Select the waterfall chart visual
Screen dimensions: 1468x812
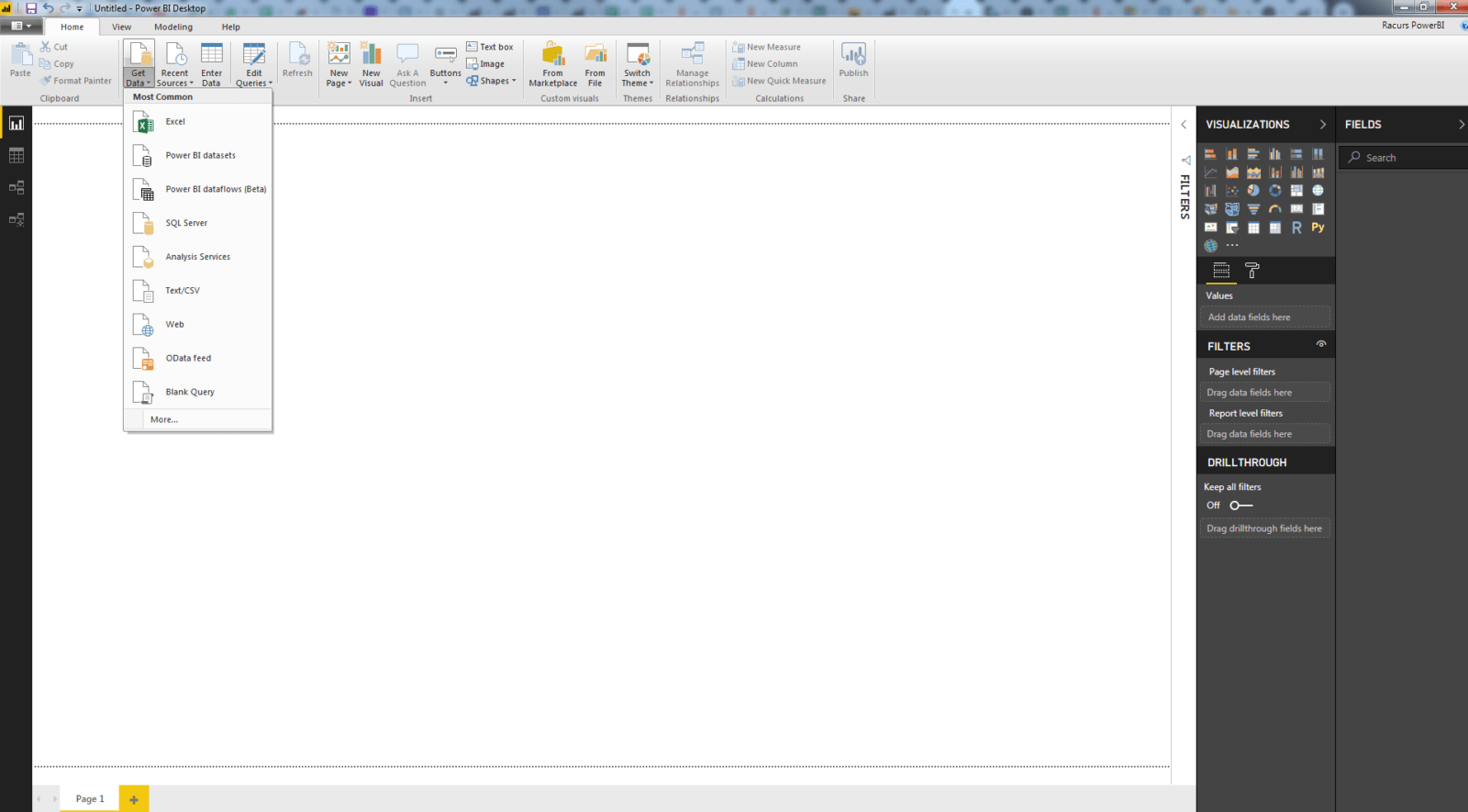point(1210,191)
